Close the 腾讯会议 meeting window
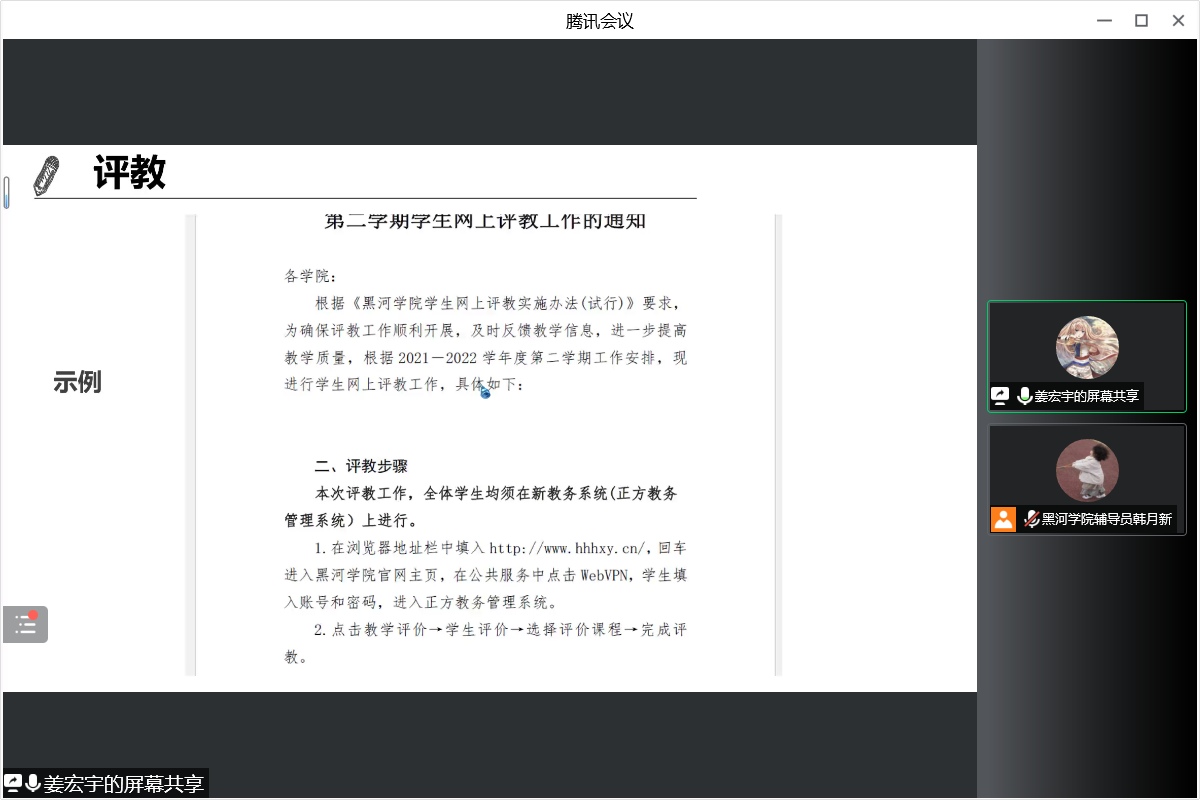This screenshot has height=800, width=1200. tap(1178, 21)
